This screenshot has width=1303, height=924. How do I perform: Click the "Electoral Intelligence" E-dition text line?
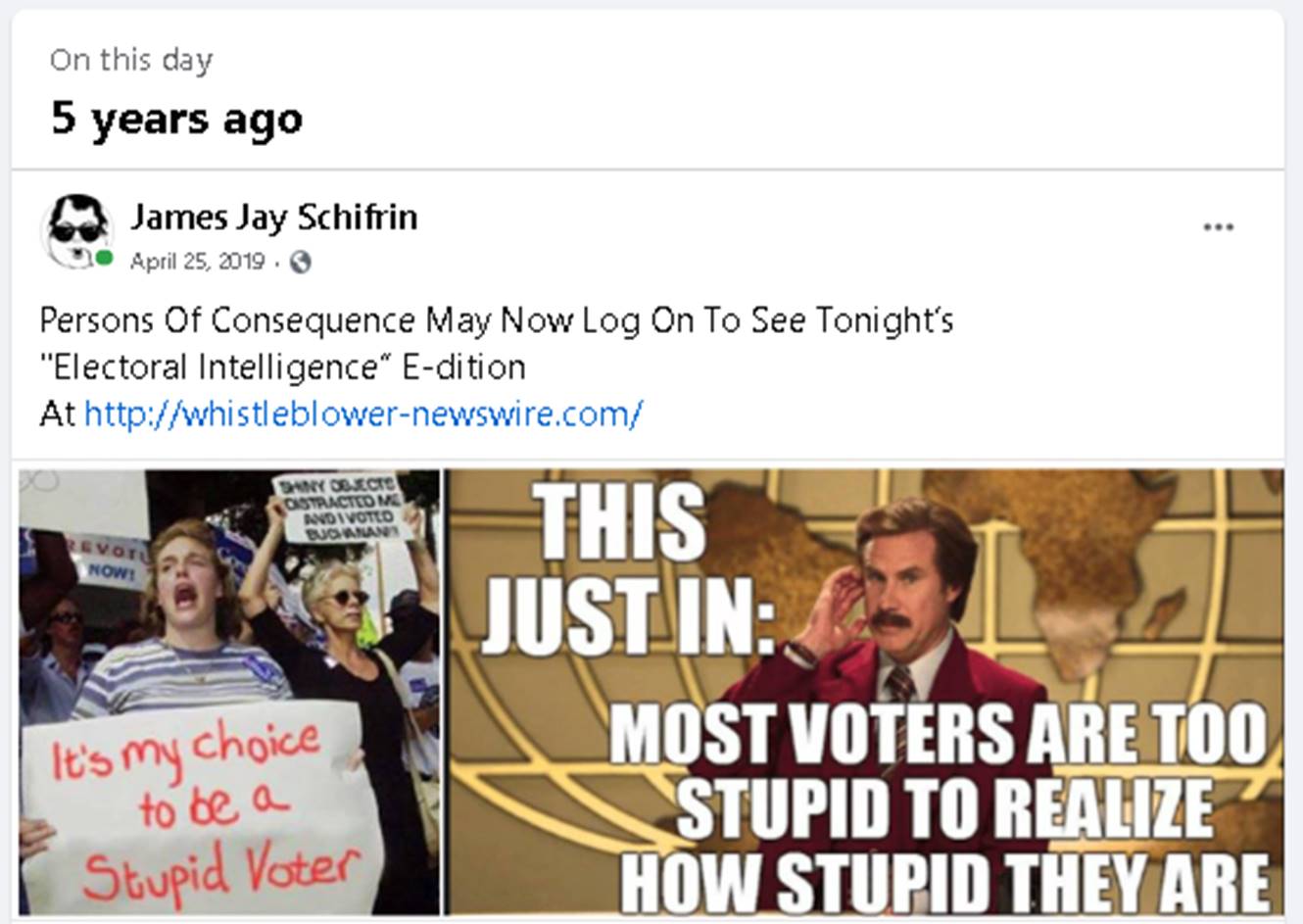283,367
